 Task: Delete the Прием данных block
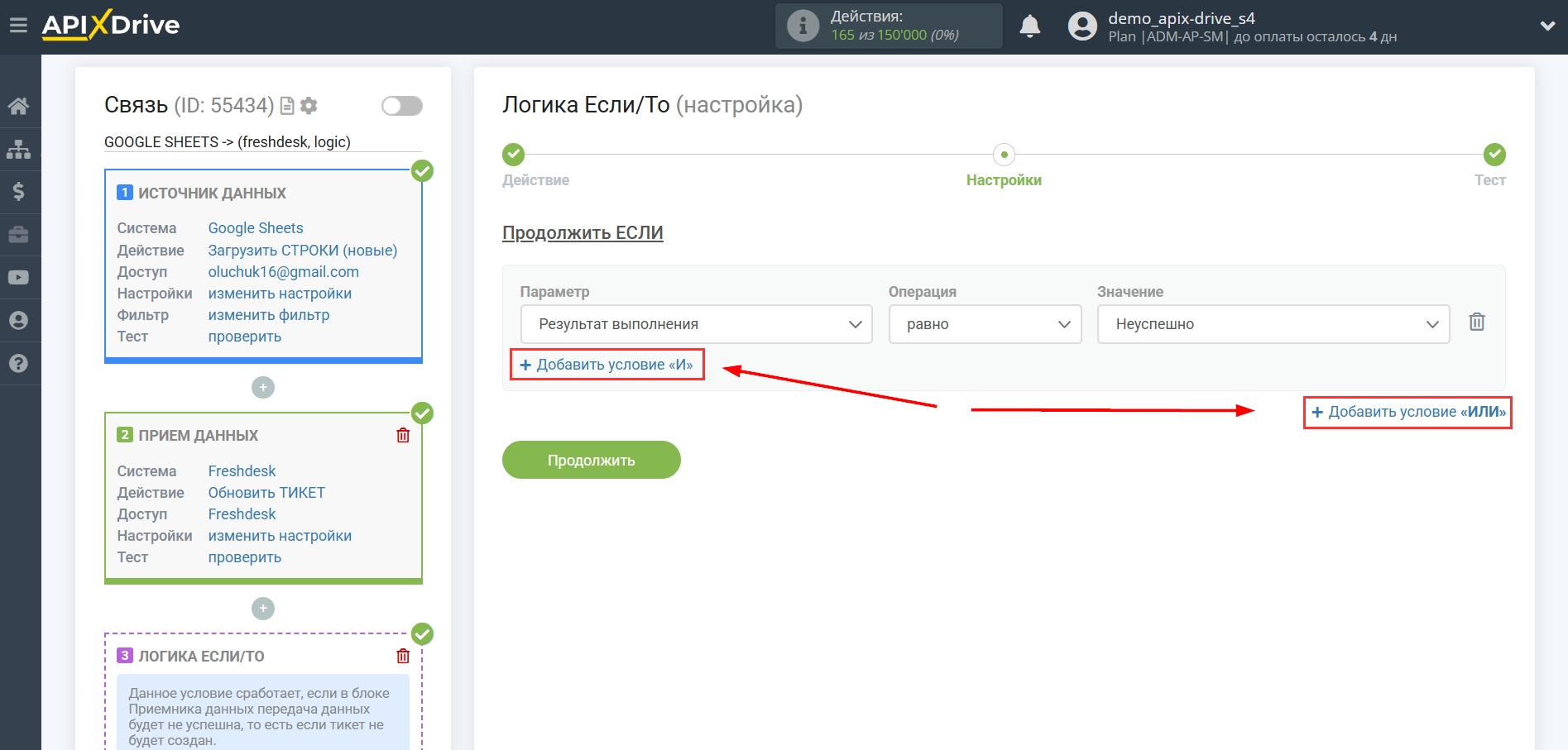click(x=403, y=435)
